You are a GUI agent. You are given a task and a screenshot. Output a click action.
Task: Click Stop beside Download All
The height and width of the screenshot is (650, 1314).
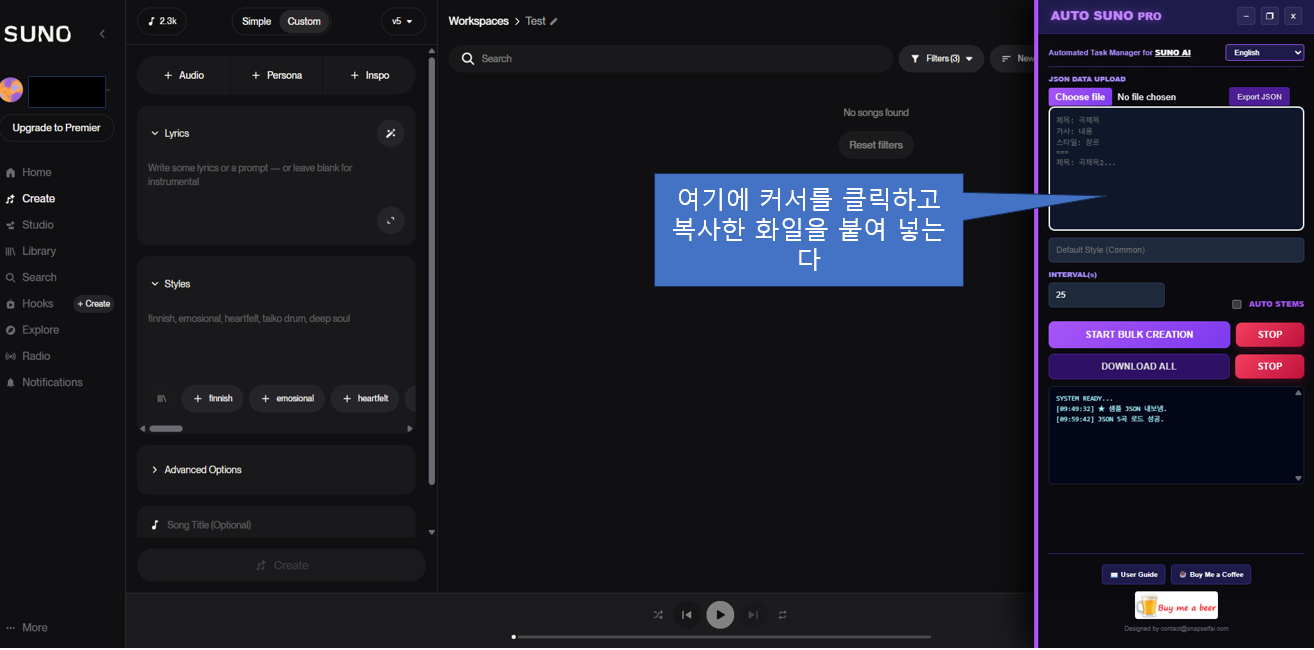click(1270, 366)
